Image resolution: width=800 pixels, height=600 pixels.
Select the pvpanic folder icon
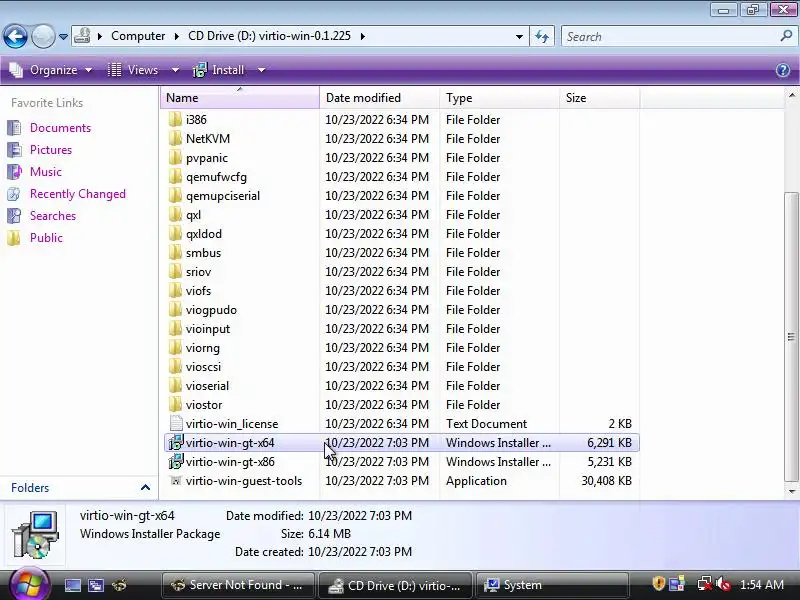tap(175, 158)
